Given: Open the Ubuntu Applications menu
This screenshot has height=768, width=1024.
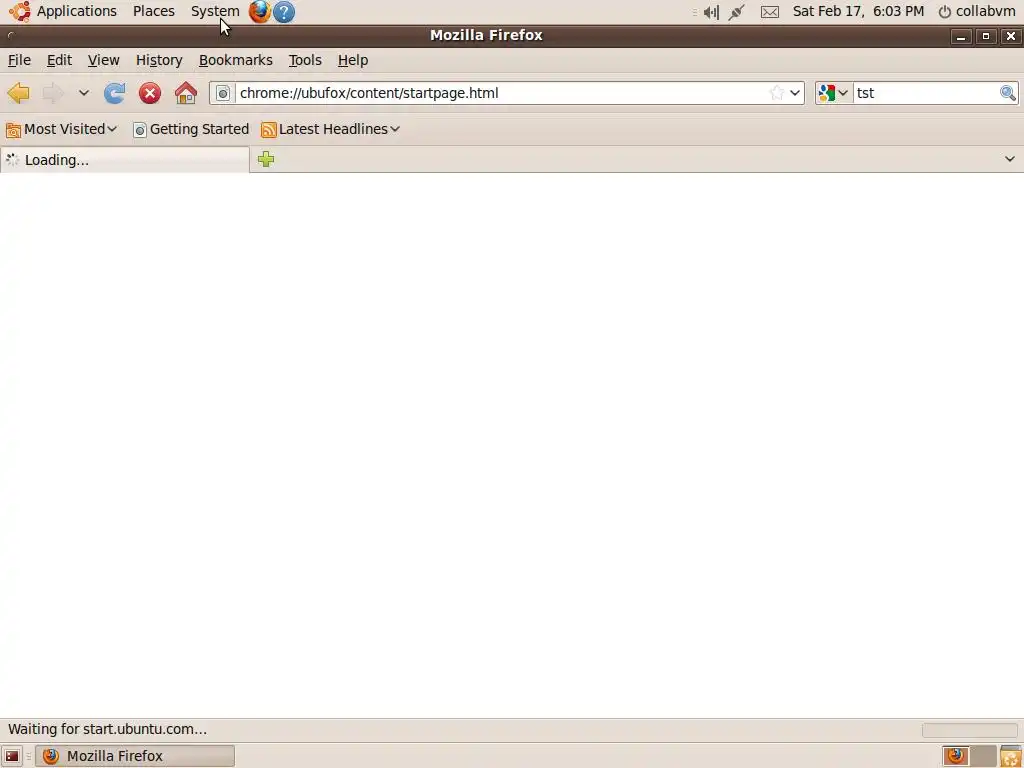Looking at the screenshot, I should 63,11.
